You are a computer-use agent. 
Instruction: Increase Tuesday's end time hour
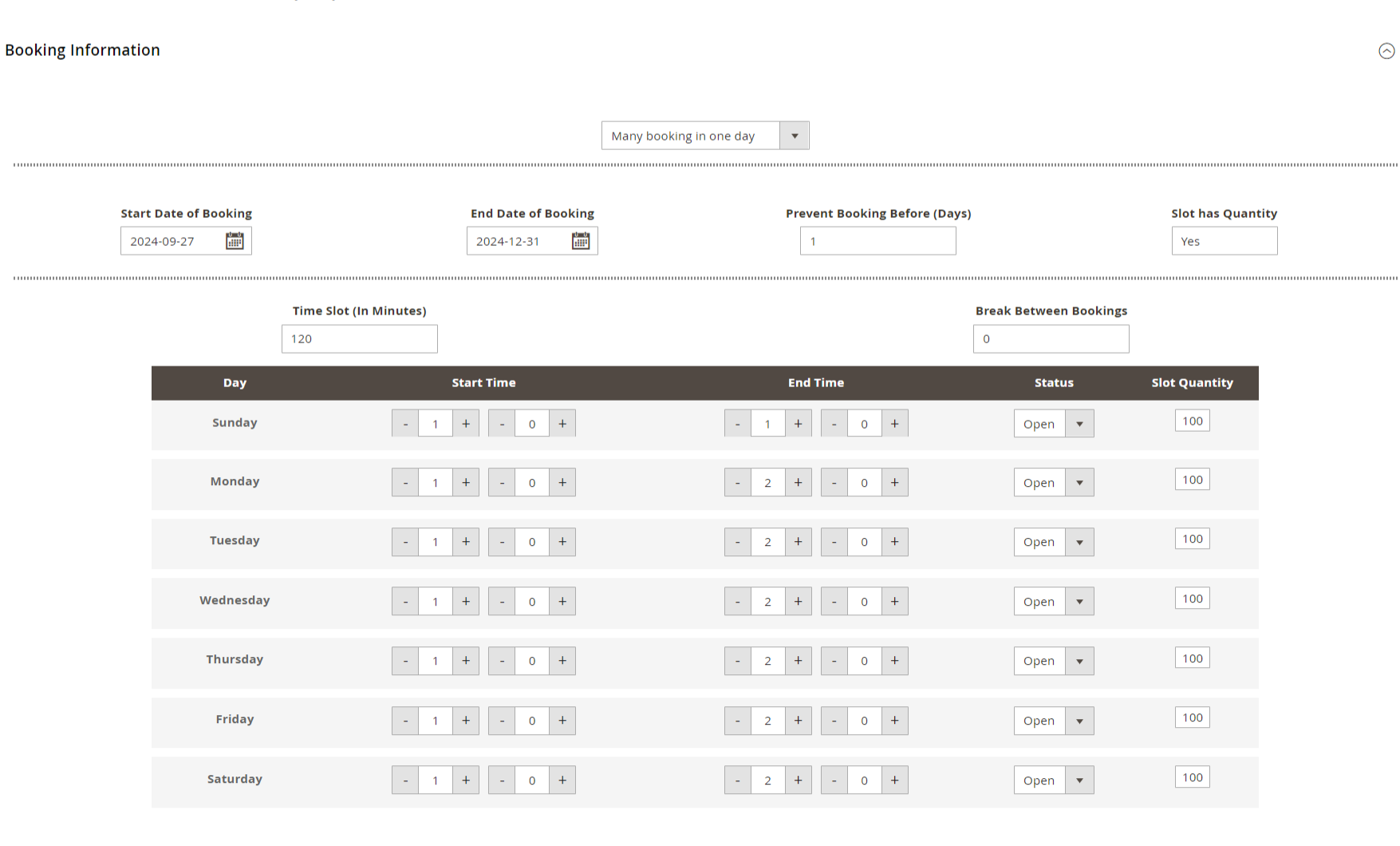click(x=799, y=542)
